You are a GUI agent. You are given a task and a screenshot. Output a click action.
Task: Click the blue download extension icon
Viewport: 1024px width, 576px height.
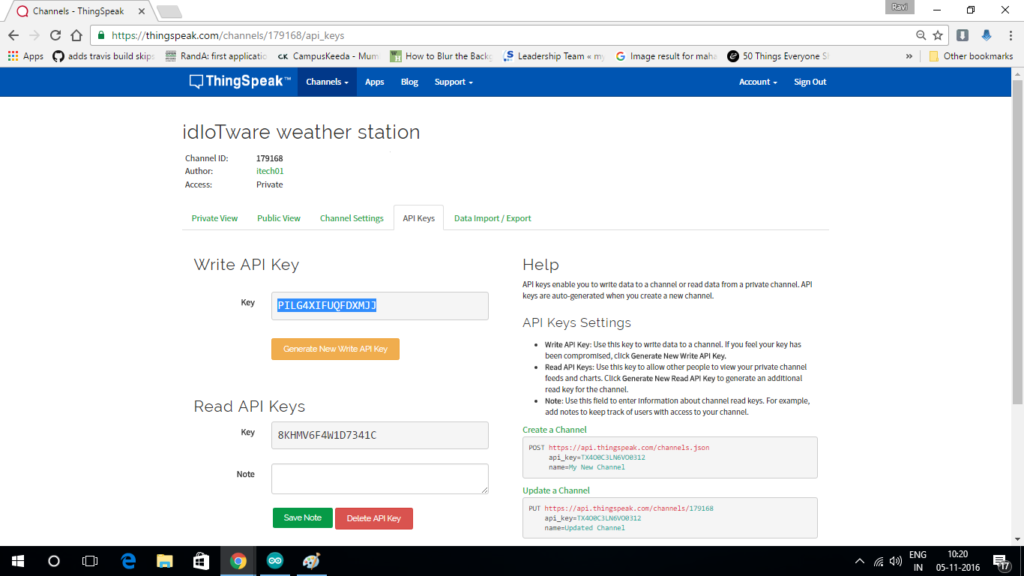click(x=986, y=35)
